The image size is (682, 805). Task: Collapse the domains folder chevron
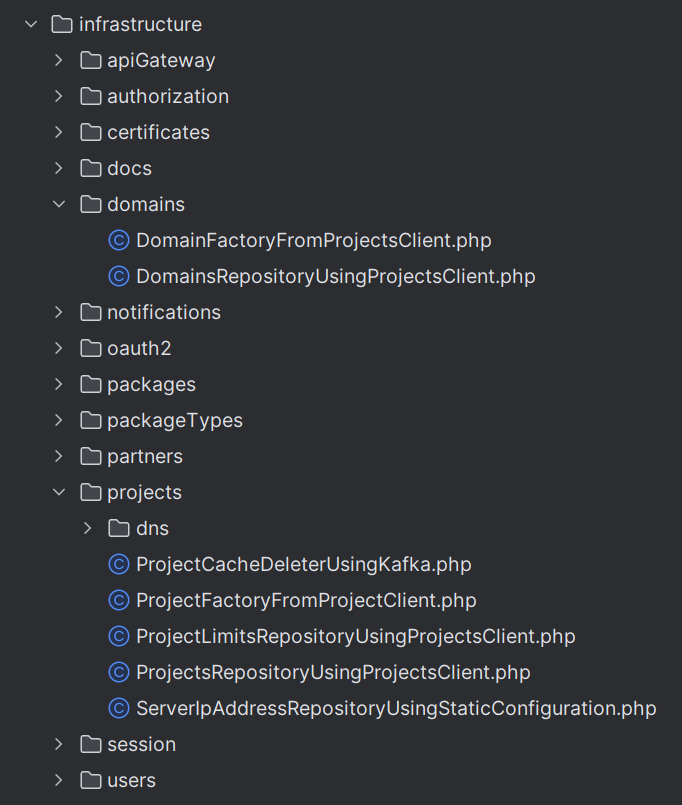coord(59,204)
